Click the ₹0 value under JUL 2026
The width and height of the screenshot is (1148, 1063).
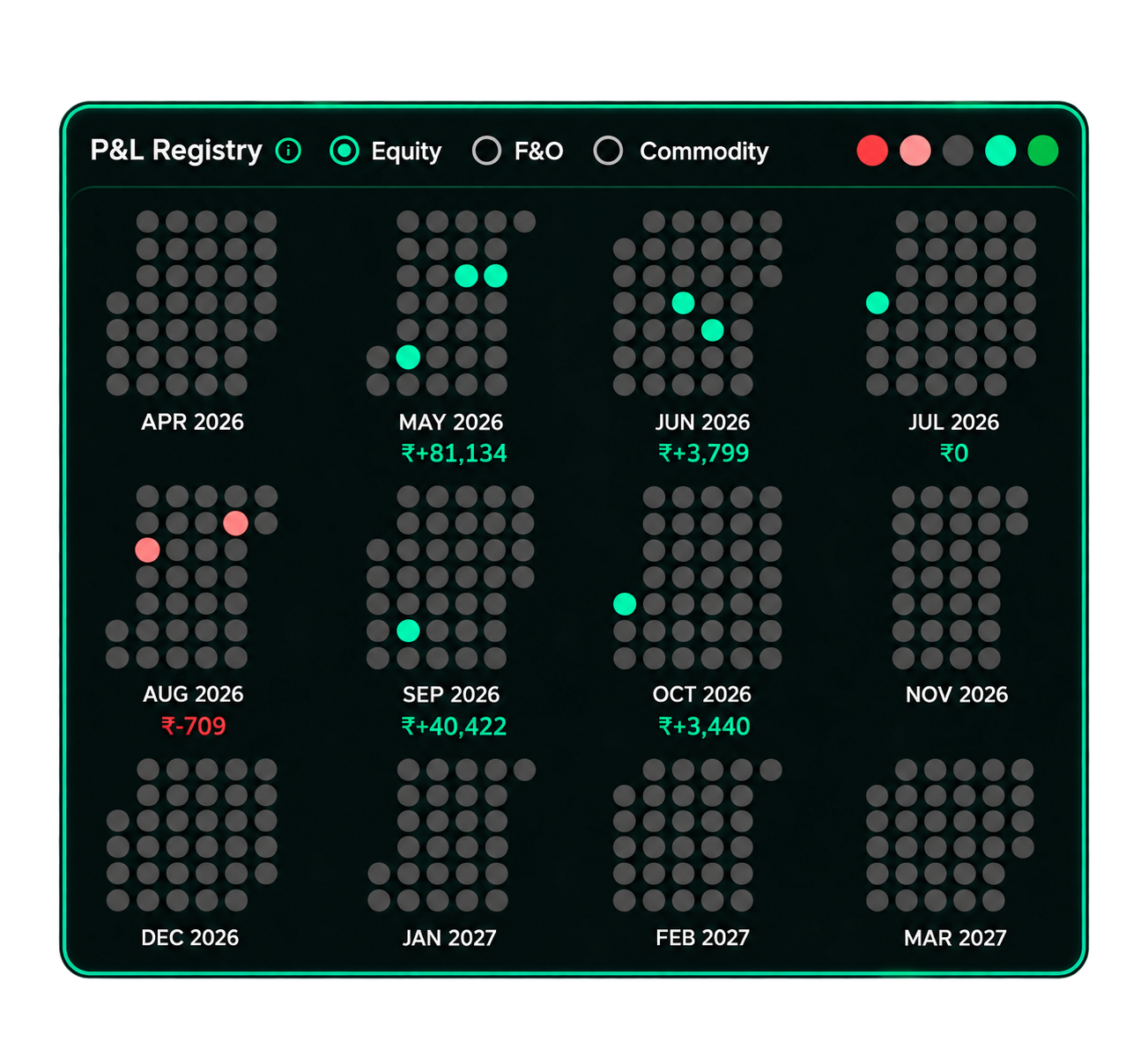(x=954, y=454)
